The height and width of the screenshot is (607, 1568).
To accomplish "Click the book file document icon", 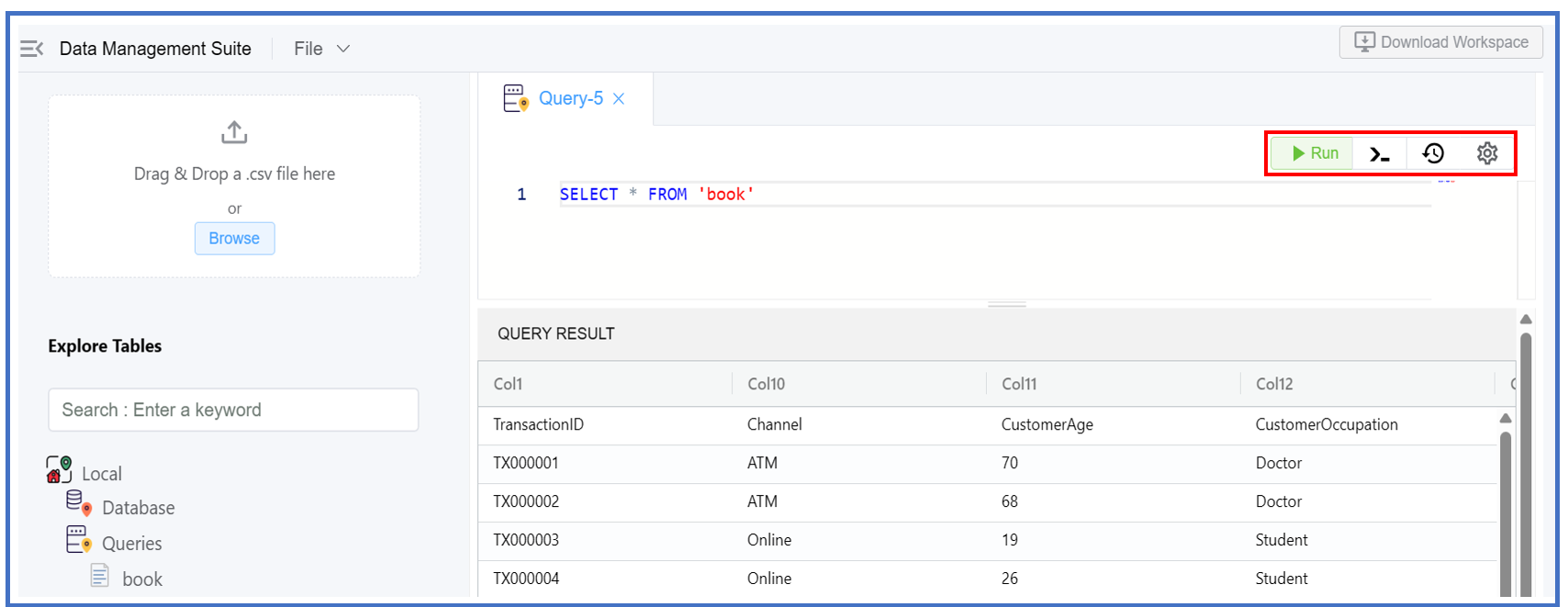I will (x=100, y=576).
